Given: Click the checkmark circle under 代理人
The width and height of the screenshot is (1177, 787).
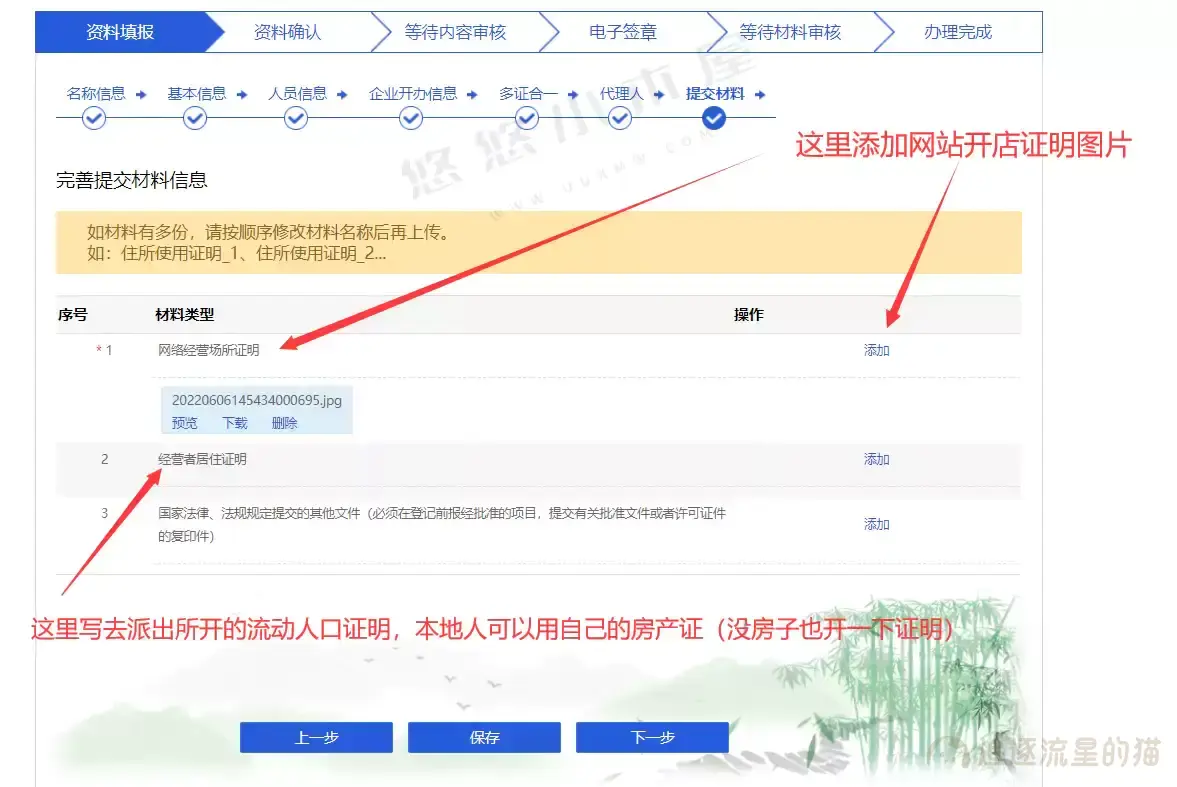Looking at the screenshot, I should click(x=620, y=119).
